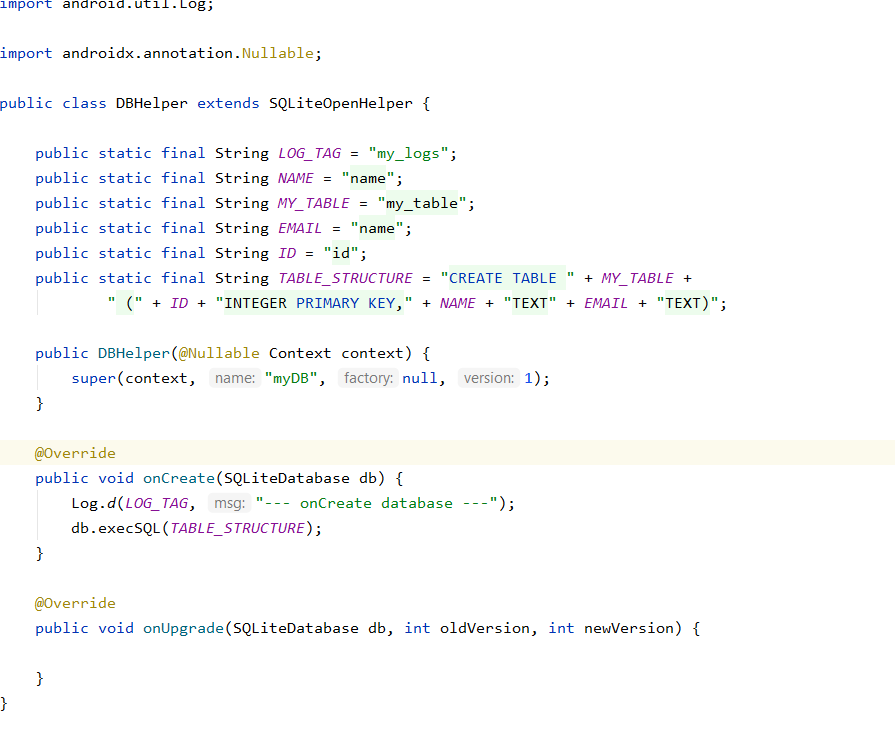Click the "--- onCreate database ---" string
Image resolution: width=895 pixels, height=753 pixels.
pyautogui.click(x=377, y=503)
